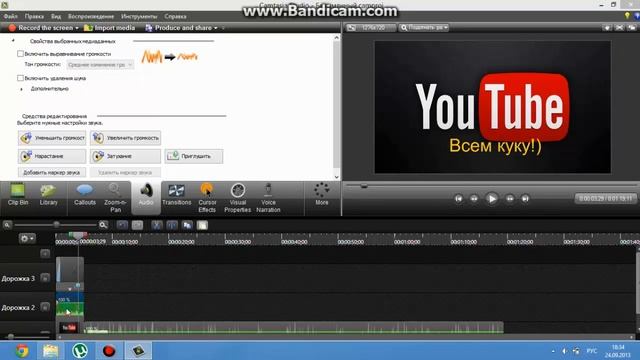Viewport: 640px width, 360px height.
Task: Click the Приглушить silence button
Action: 194,156
